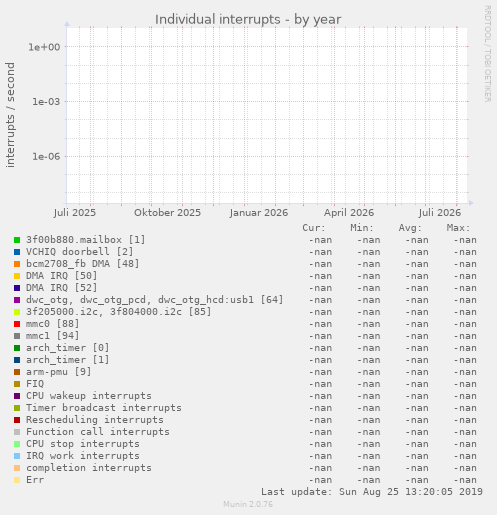
Task: Click the yellow DMA IRQ [50] swatch
Action: (x=17, y=276)
